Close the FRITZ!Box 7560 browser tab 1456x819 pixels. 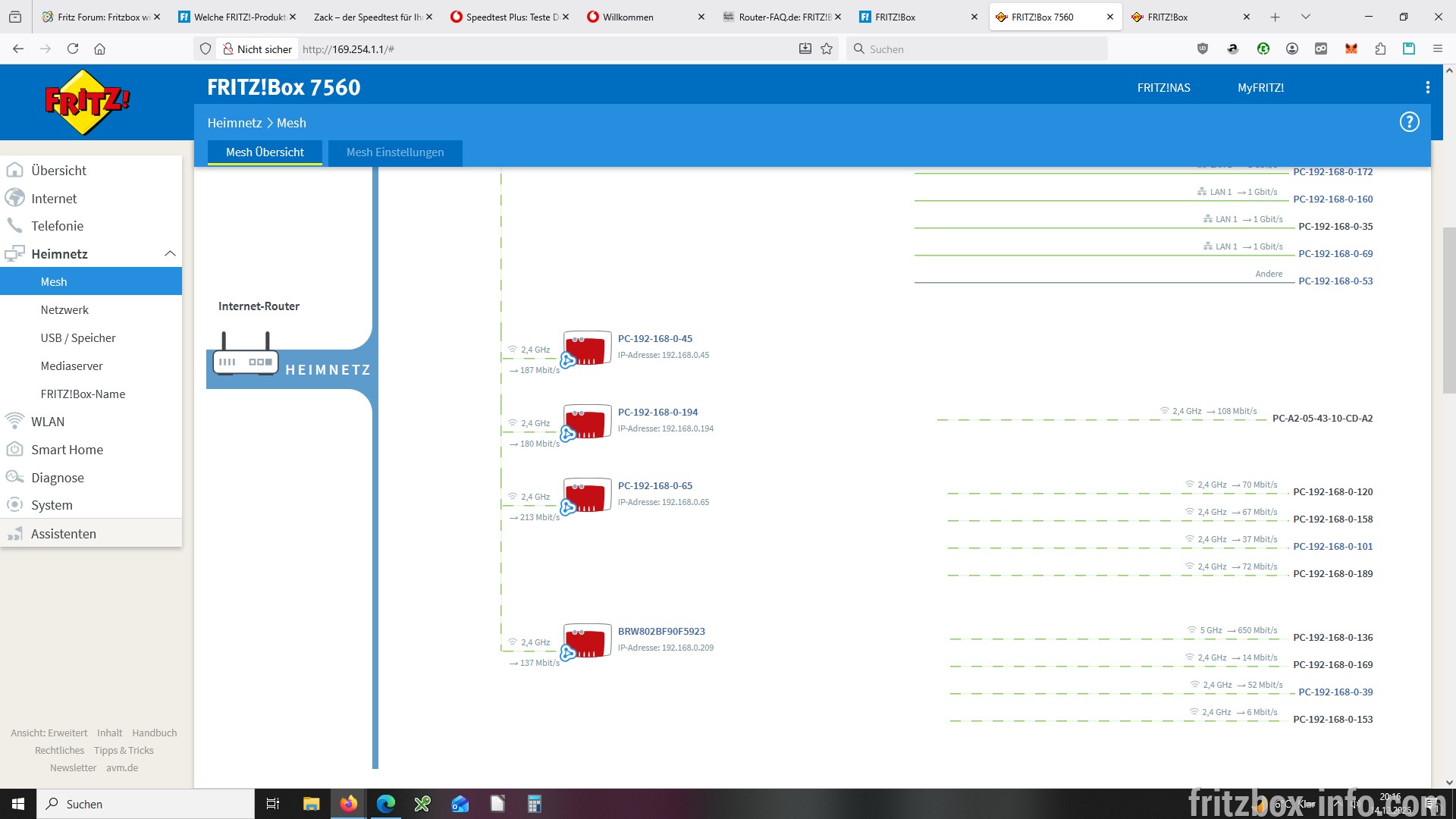coord(1109,17)
